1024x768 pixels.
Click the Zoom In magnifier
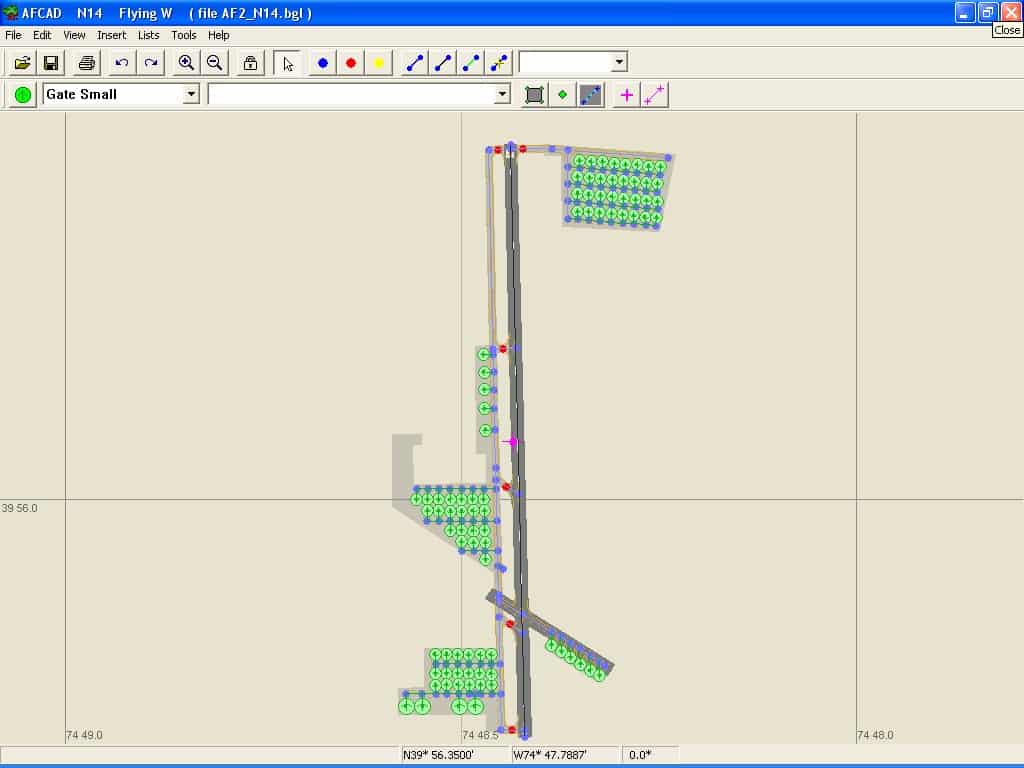(x=186, y=63)
